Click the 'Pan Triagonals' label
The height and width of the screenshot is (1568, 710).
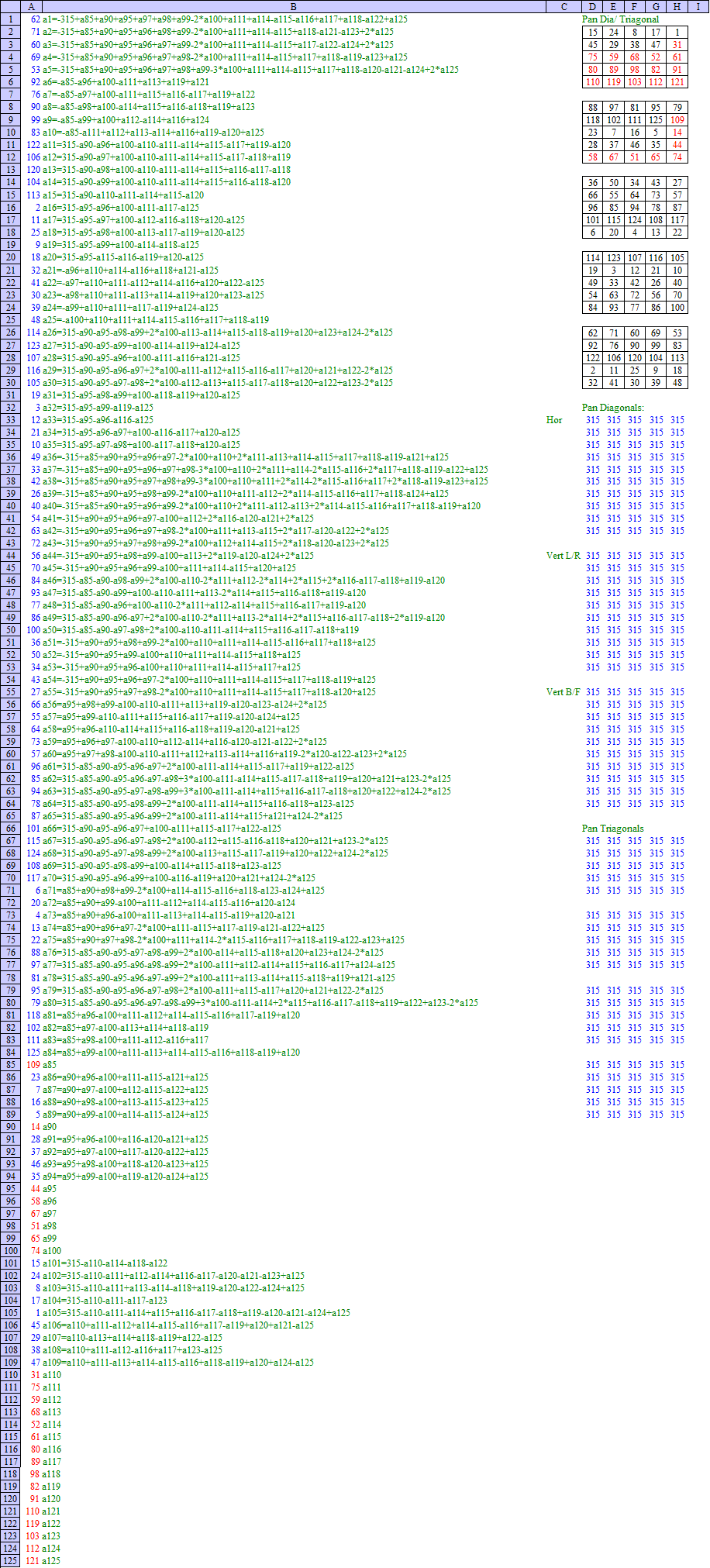pos(613,829)
